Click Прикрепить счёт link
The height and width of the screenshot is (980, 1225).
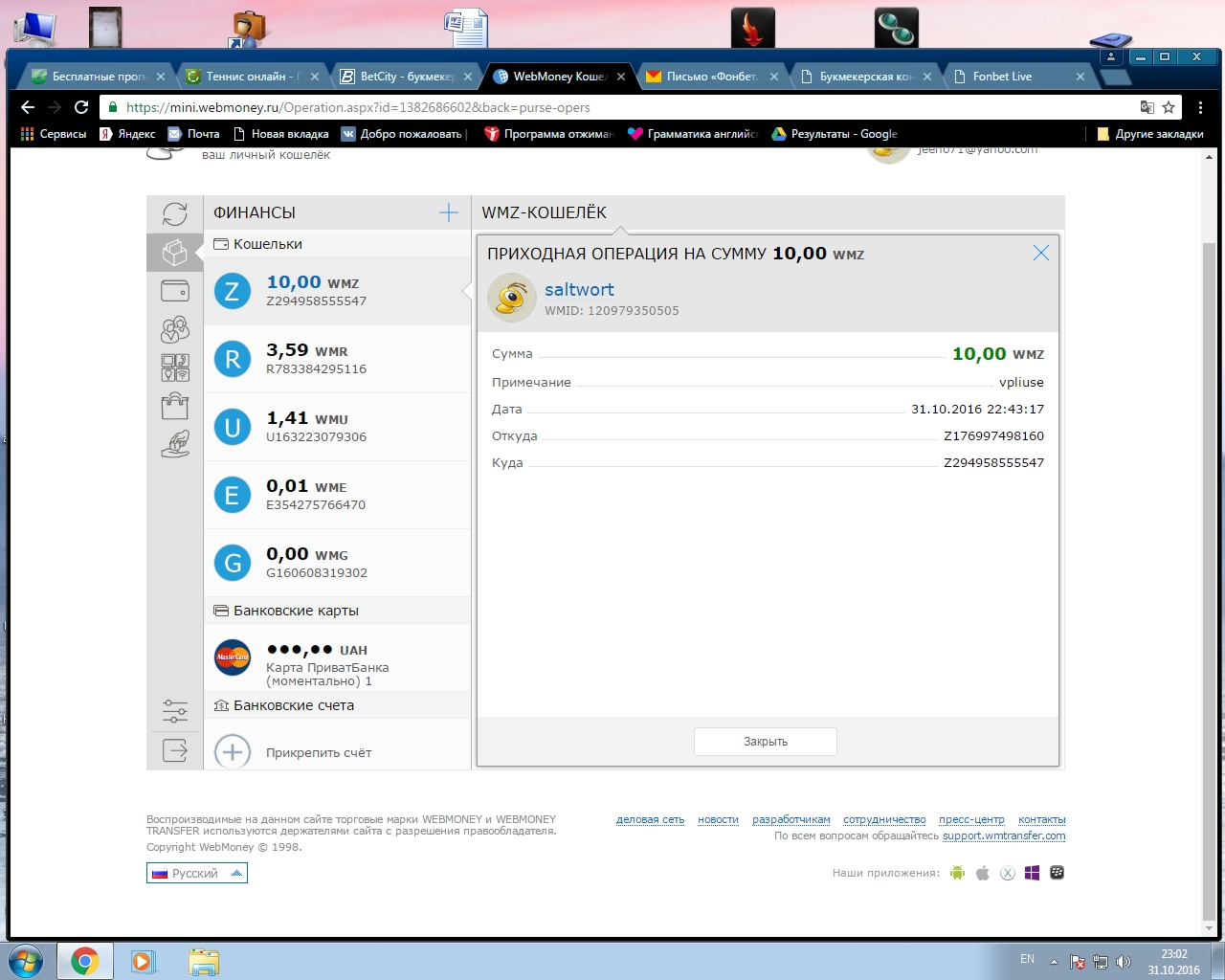[319, 753]
